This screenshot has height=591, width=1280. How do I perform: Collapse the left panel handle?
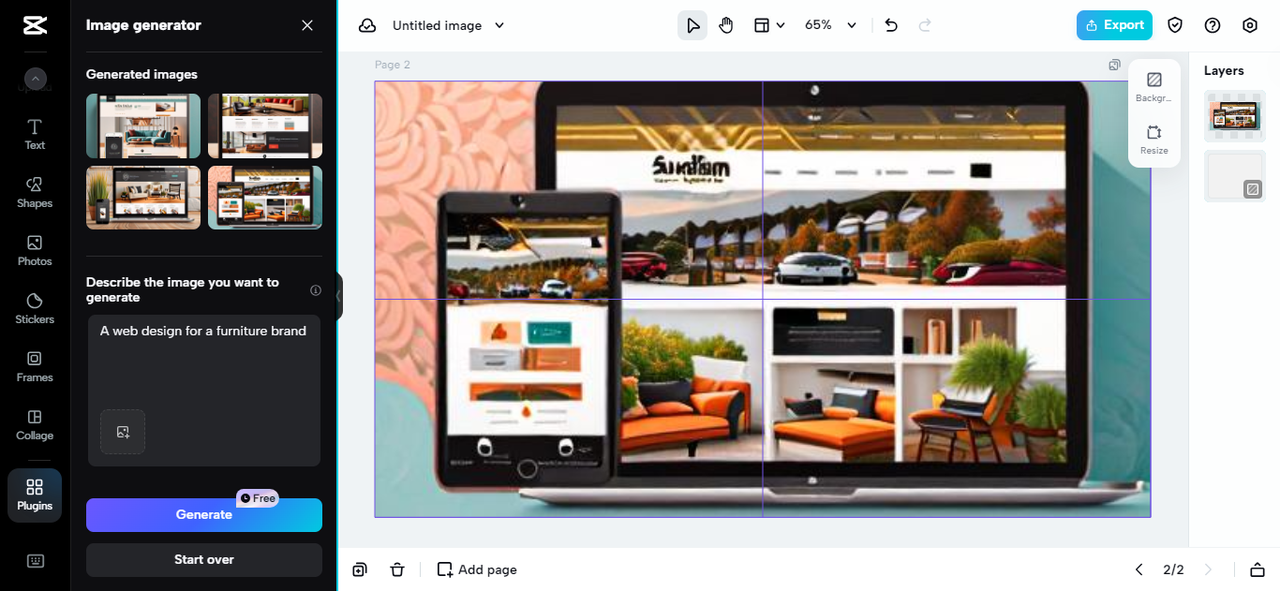[x=339, y=296]
